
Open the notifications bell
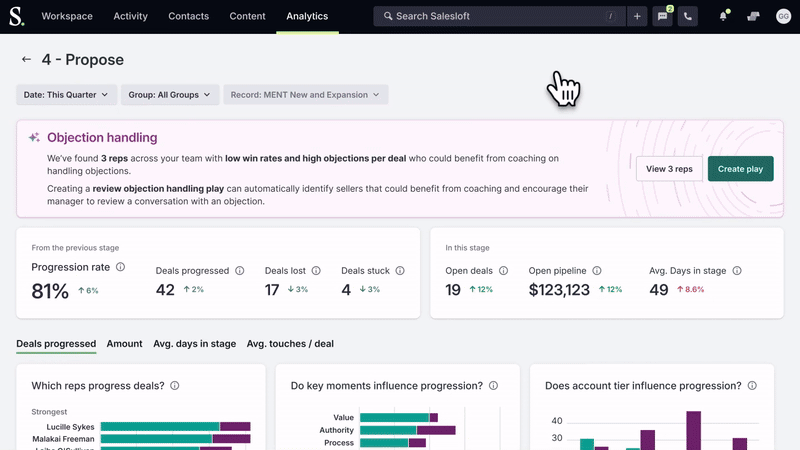pyautogui.click(x=723, y=16)
